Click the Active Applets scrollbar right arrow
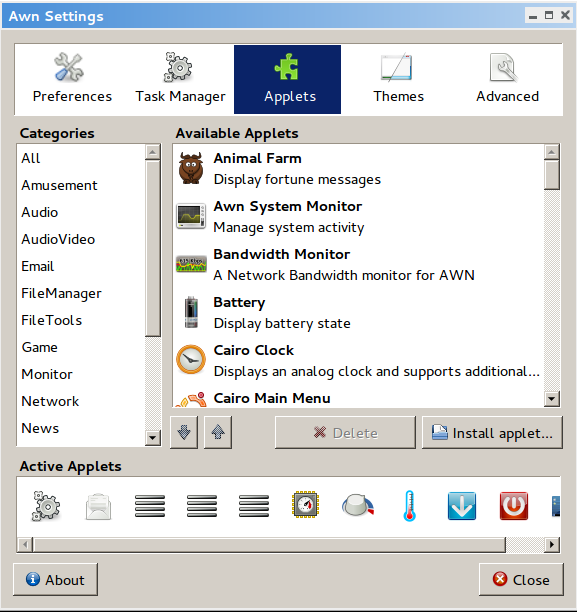Screen dimensions: 577x612 pyautogui.click(x=552, y=544)
